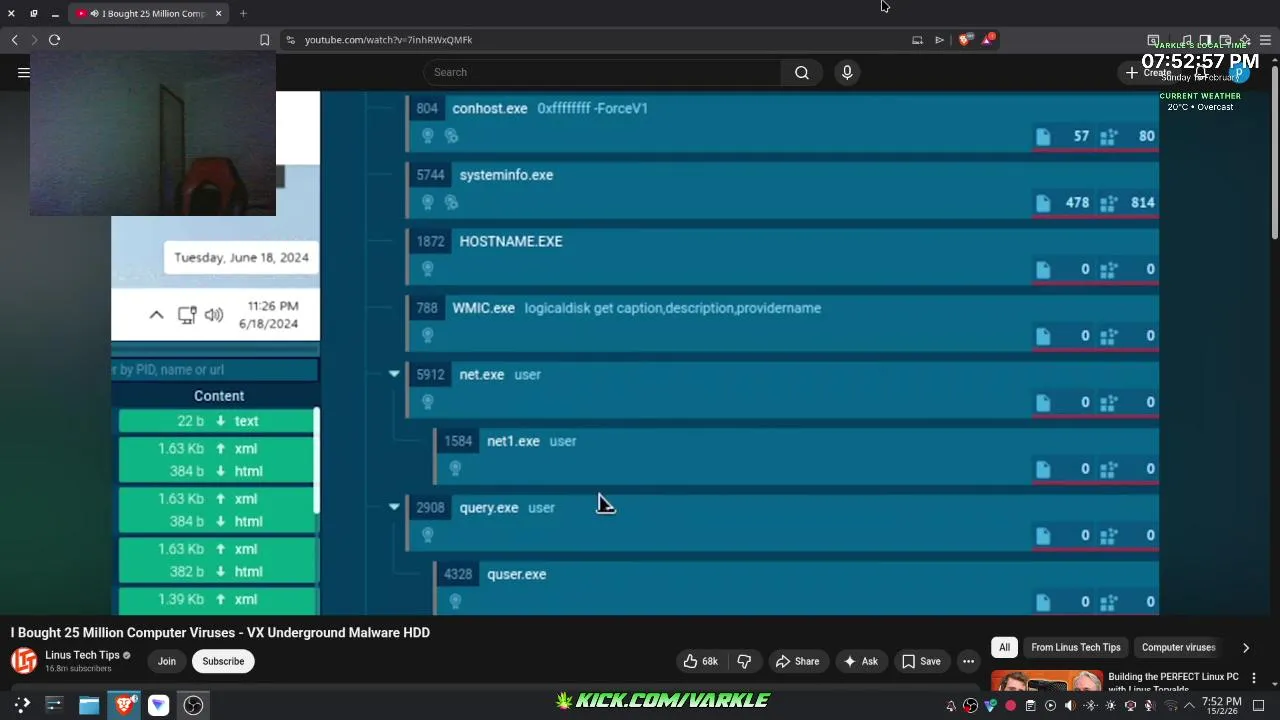
Task: Click the conhost.exe process name
Action: (x=490, y=108)
